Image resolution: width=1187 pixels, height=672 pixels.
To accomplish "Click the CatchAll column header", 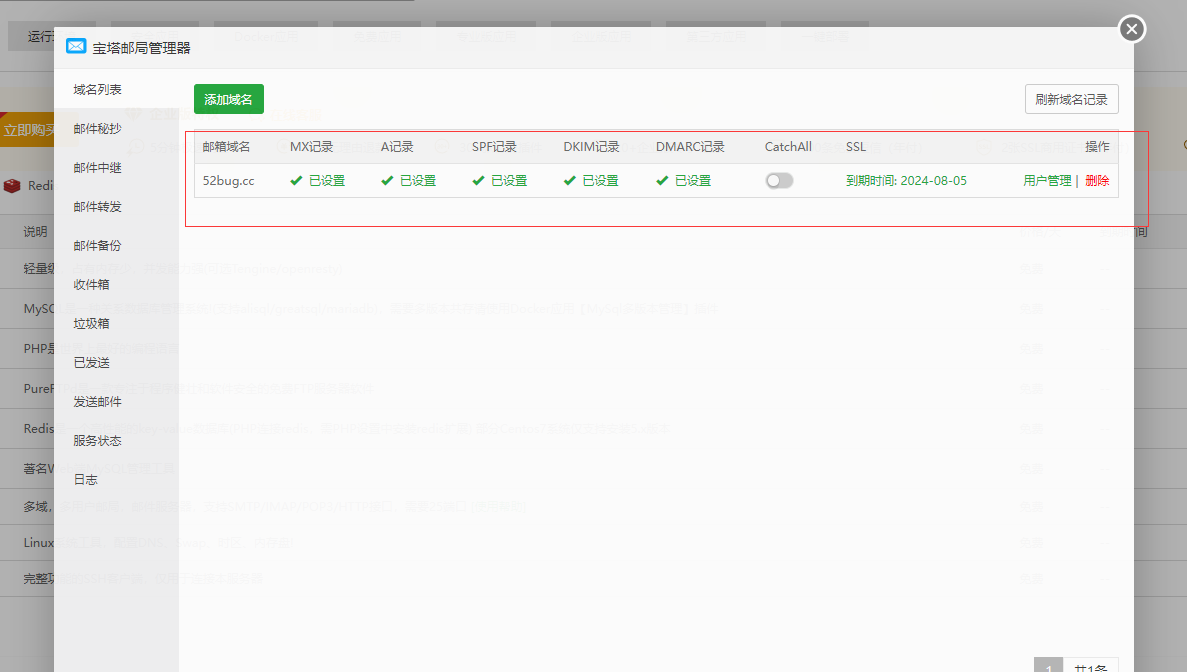I will (x=788, y=147).
